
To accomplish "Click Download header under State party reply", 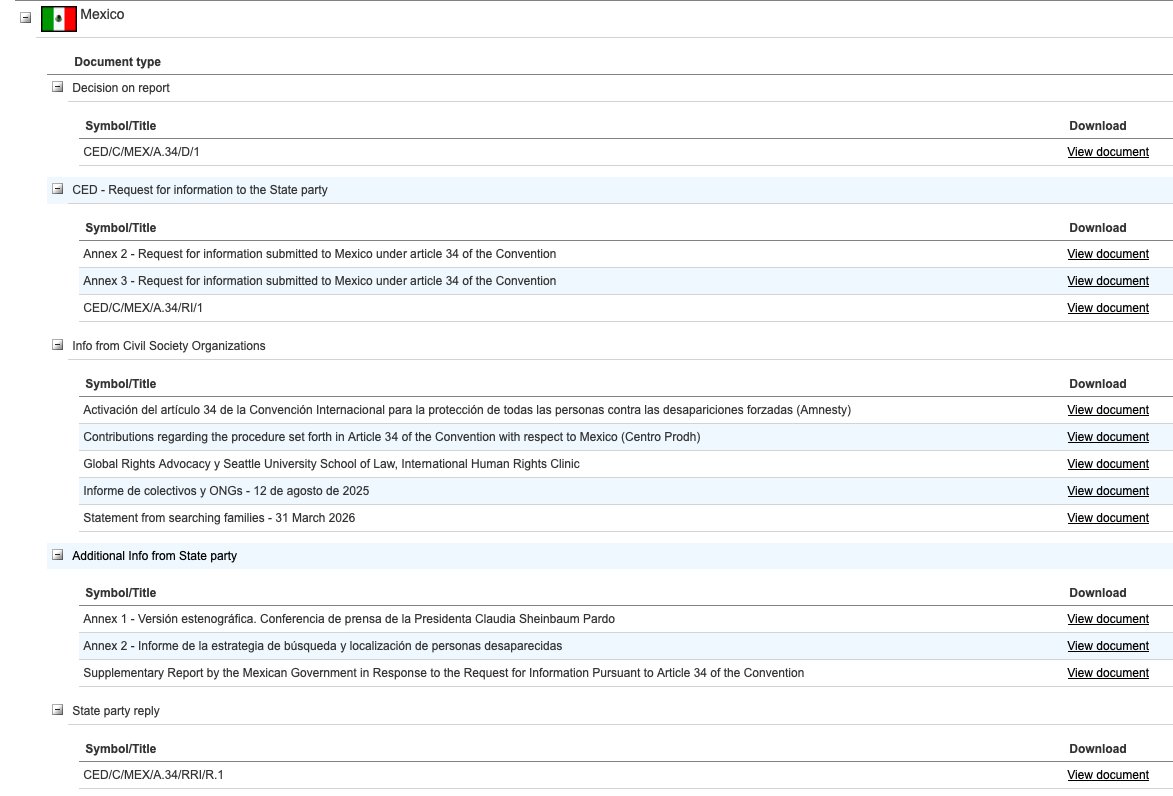I will pos(1097,749).
